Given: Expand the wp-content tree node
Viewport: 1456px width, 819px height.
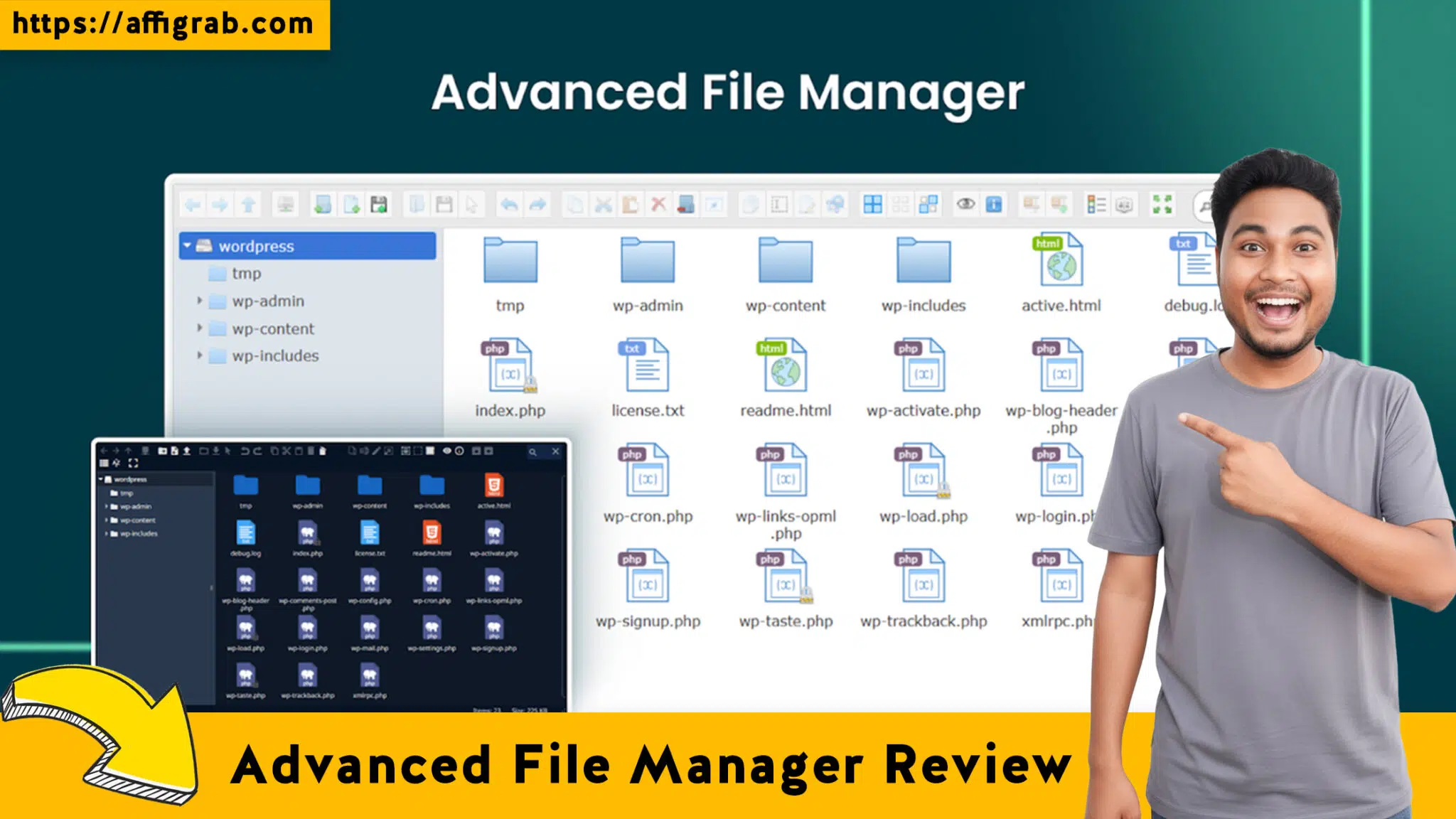Looking at the screenshot, I should 200,328.
